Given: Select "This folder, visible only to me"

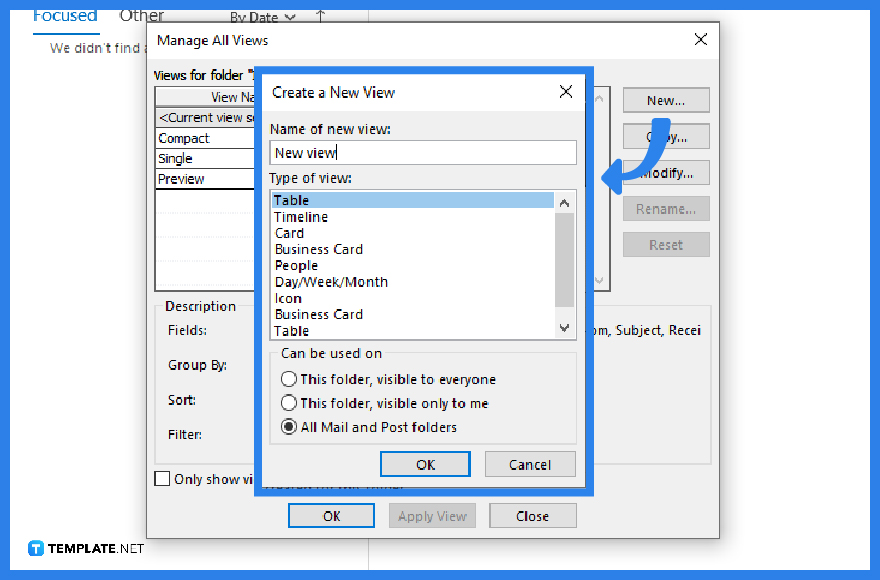Looking at the screenshot, I should [x=287, y=402].
